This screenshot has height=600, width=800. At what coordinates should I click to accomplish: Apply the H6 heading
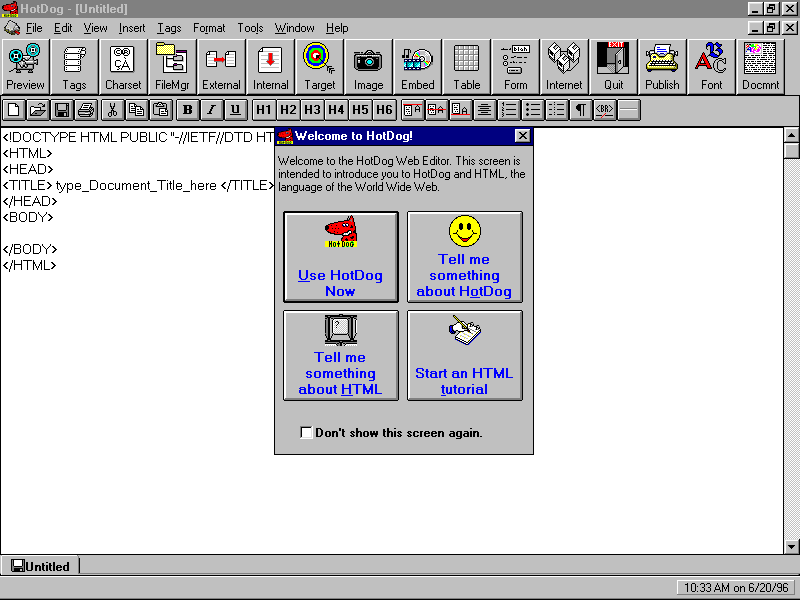click(x=384, y=110)
